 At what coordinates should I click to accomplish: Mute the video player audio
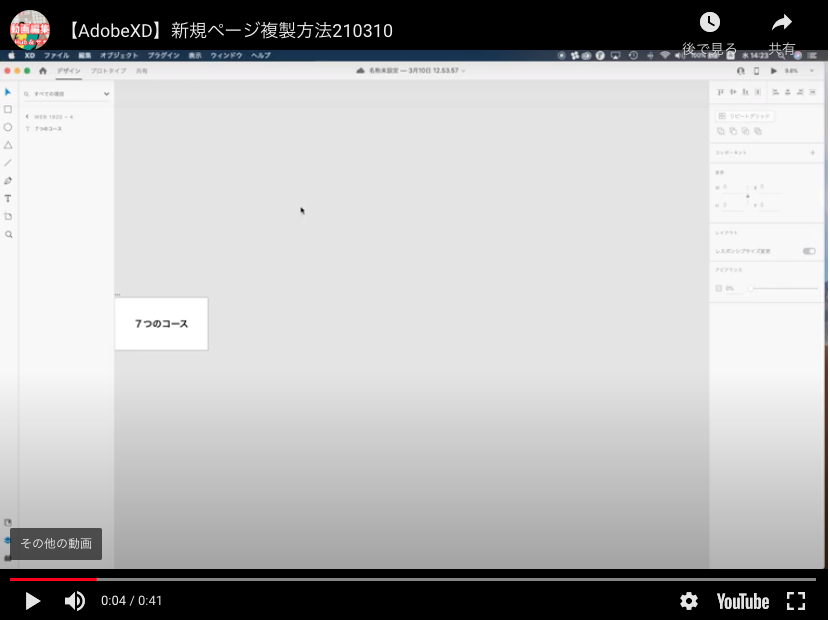(x=74, y=601)
